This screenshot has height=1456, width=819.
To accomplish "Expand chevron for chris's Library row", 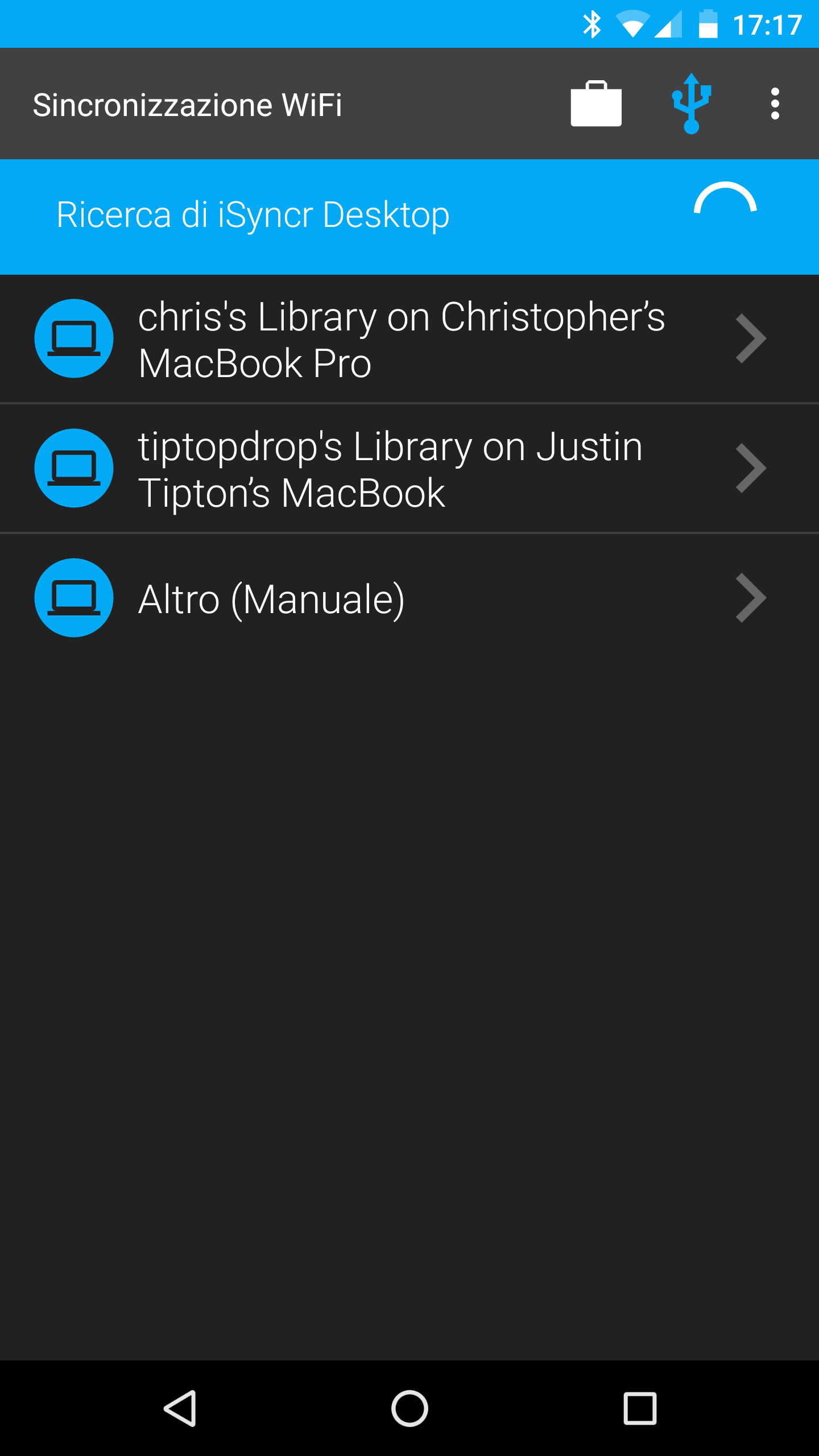I will [x=751, y=338].
